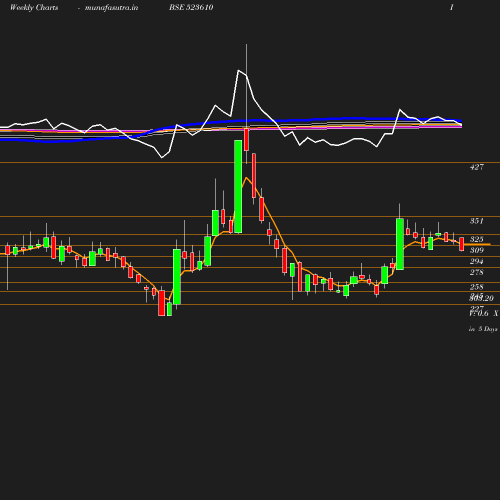Select the 427 price level label
The height and width of the screenshot is (500, 500).
[x=477, y=167]
